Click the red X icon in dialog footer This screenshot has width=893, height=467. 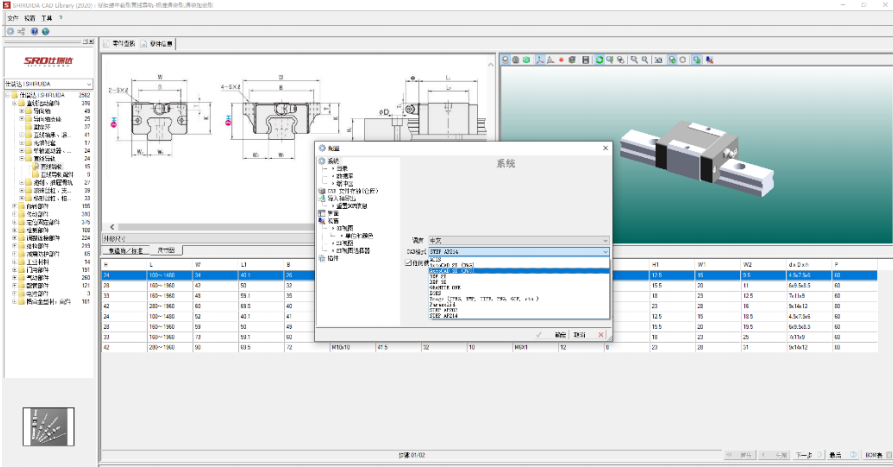(x=601, y=334)
